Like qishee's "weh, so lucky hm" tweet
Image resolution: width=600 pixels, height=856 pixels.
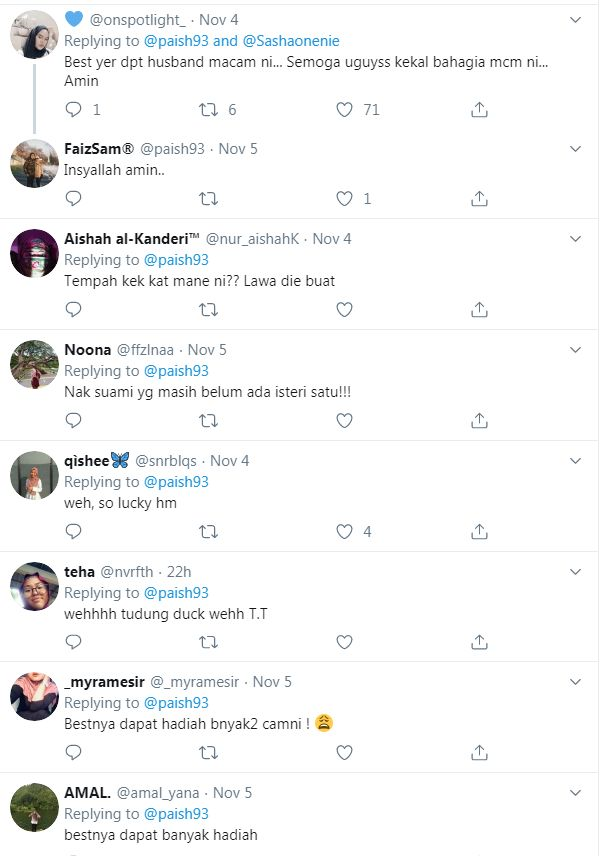tap(344, 532)
